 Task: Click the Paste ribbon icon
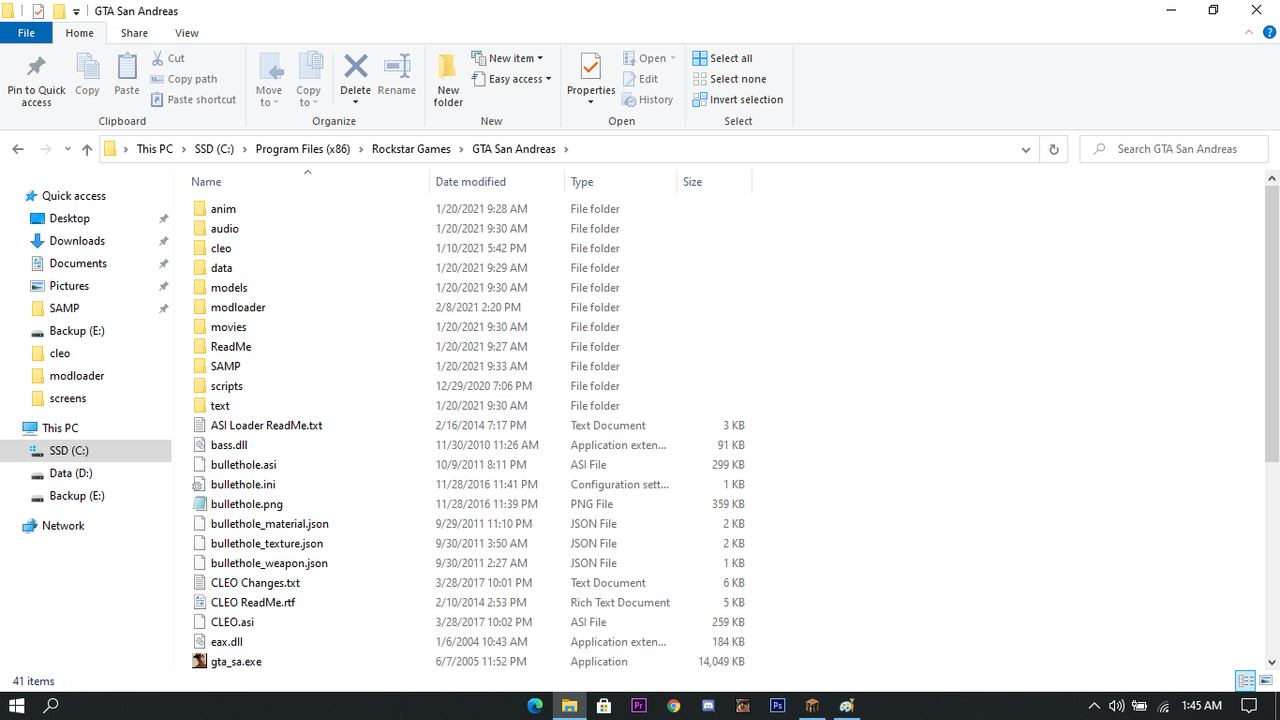127,68
